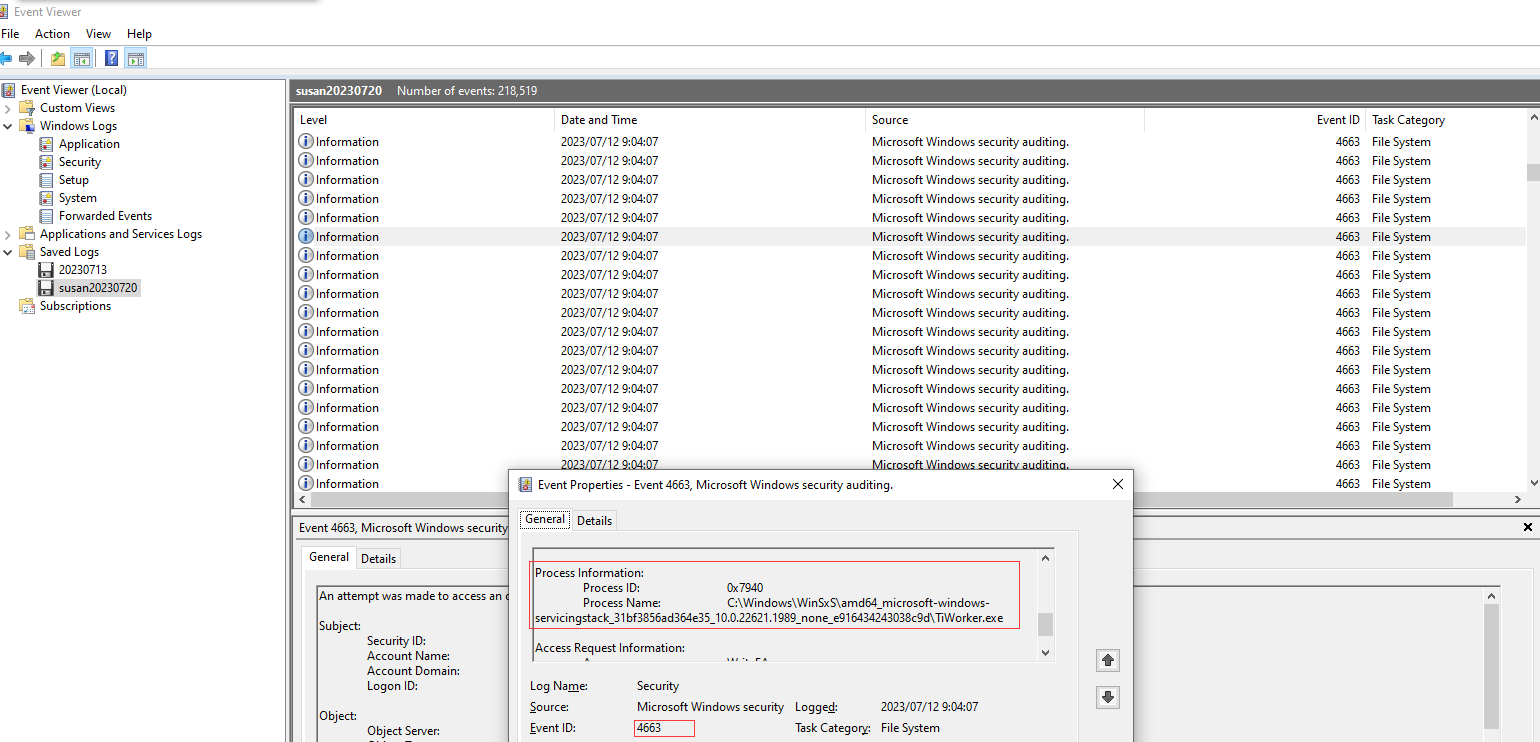Toggle the Show/Hide Console Tree toolbar icon
The image size is (1540, 742).
81,58
